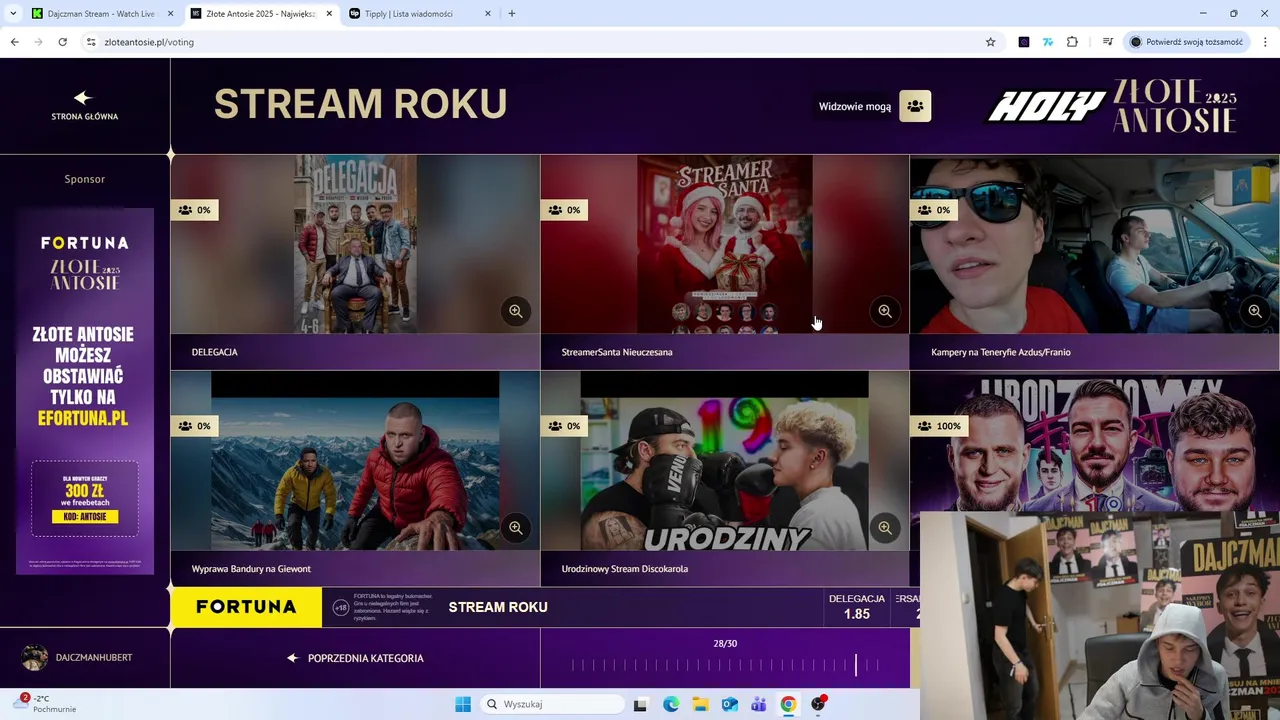Click the 0% badge on Kampery card
The image size is (1280, 720).
coord(934,210)
